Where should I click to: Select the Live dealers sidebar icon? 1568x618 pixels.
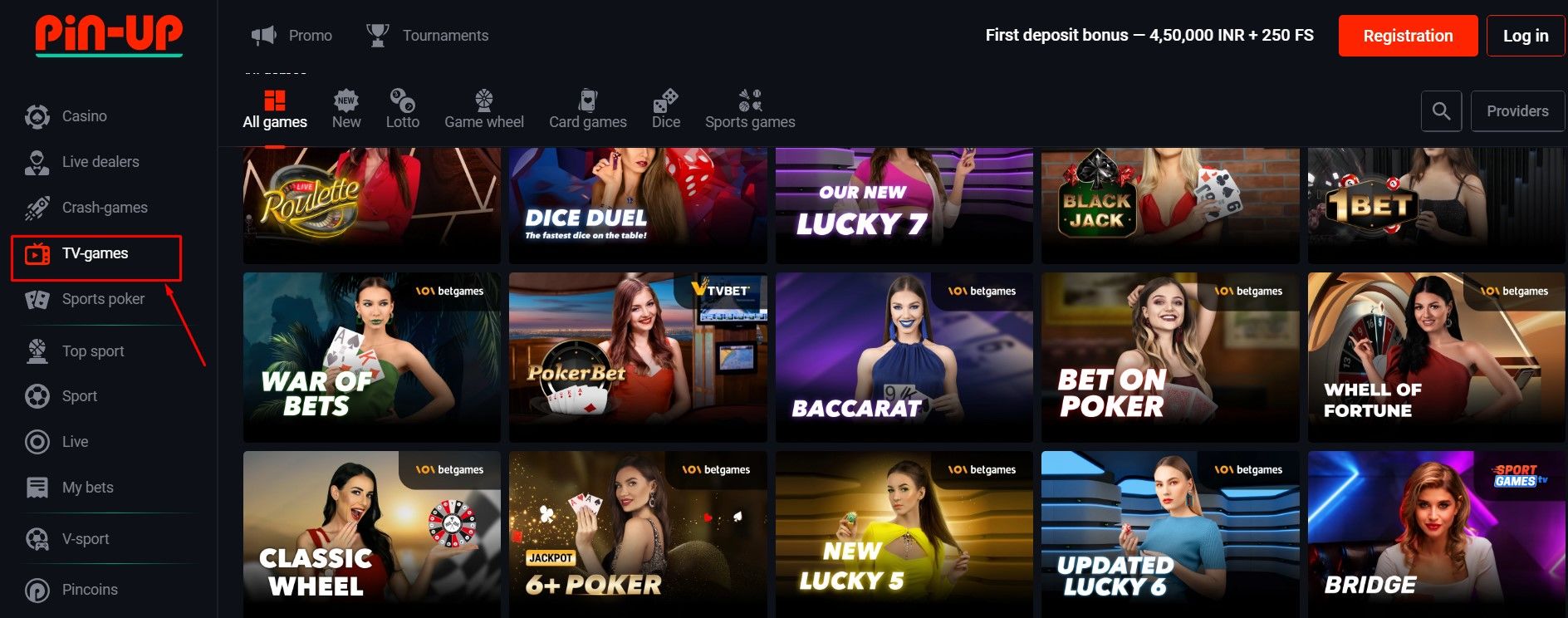pyautogui.click(x=37, y=162)
